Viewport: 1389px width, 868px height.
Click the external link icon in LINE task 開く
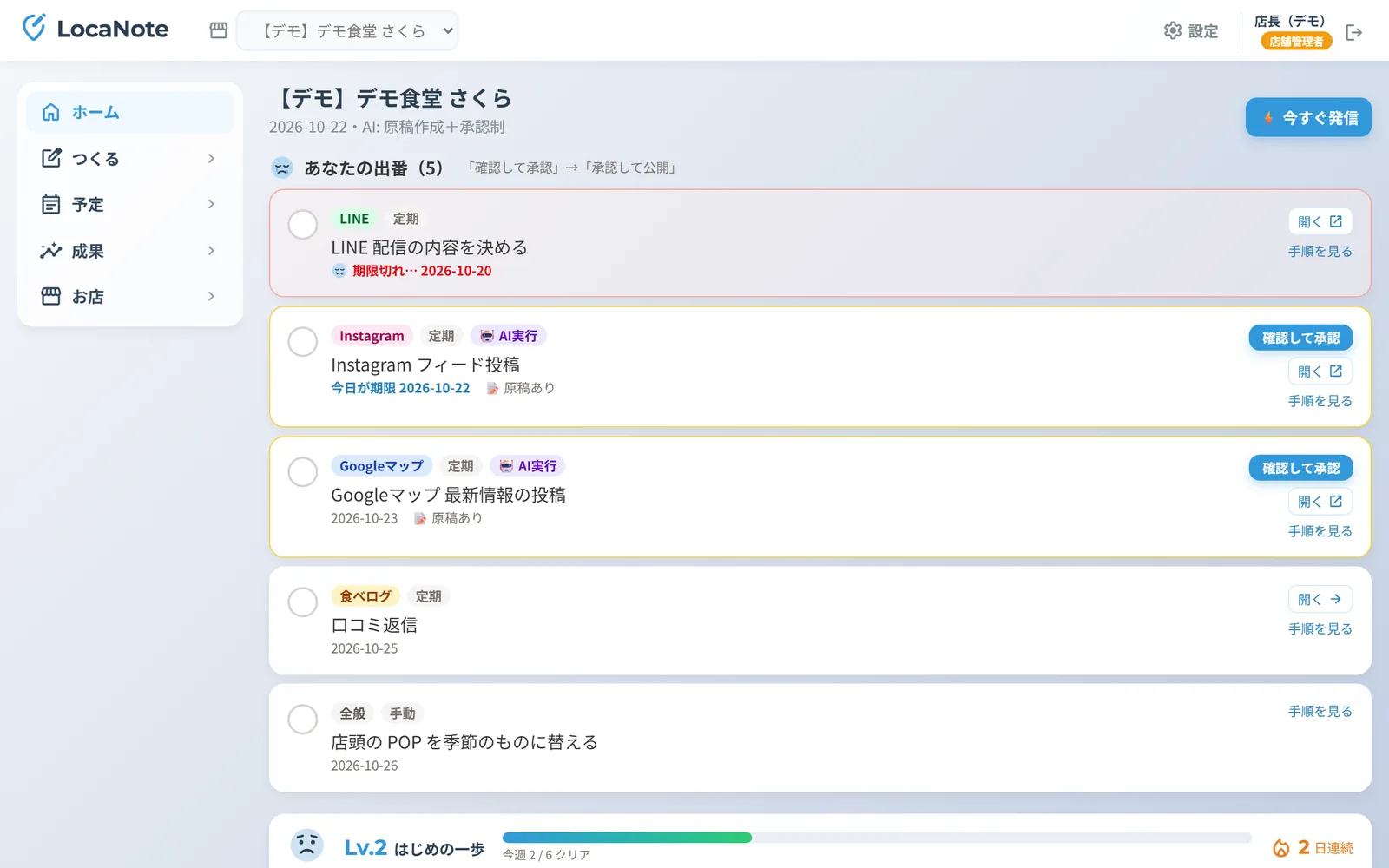(x=1336, y=221)
